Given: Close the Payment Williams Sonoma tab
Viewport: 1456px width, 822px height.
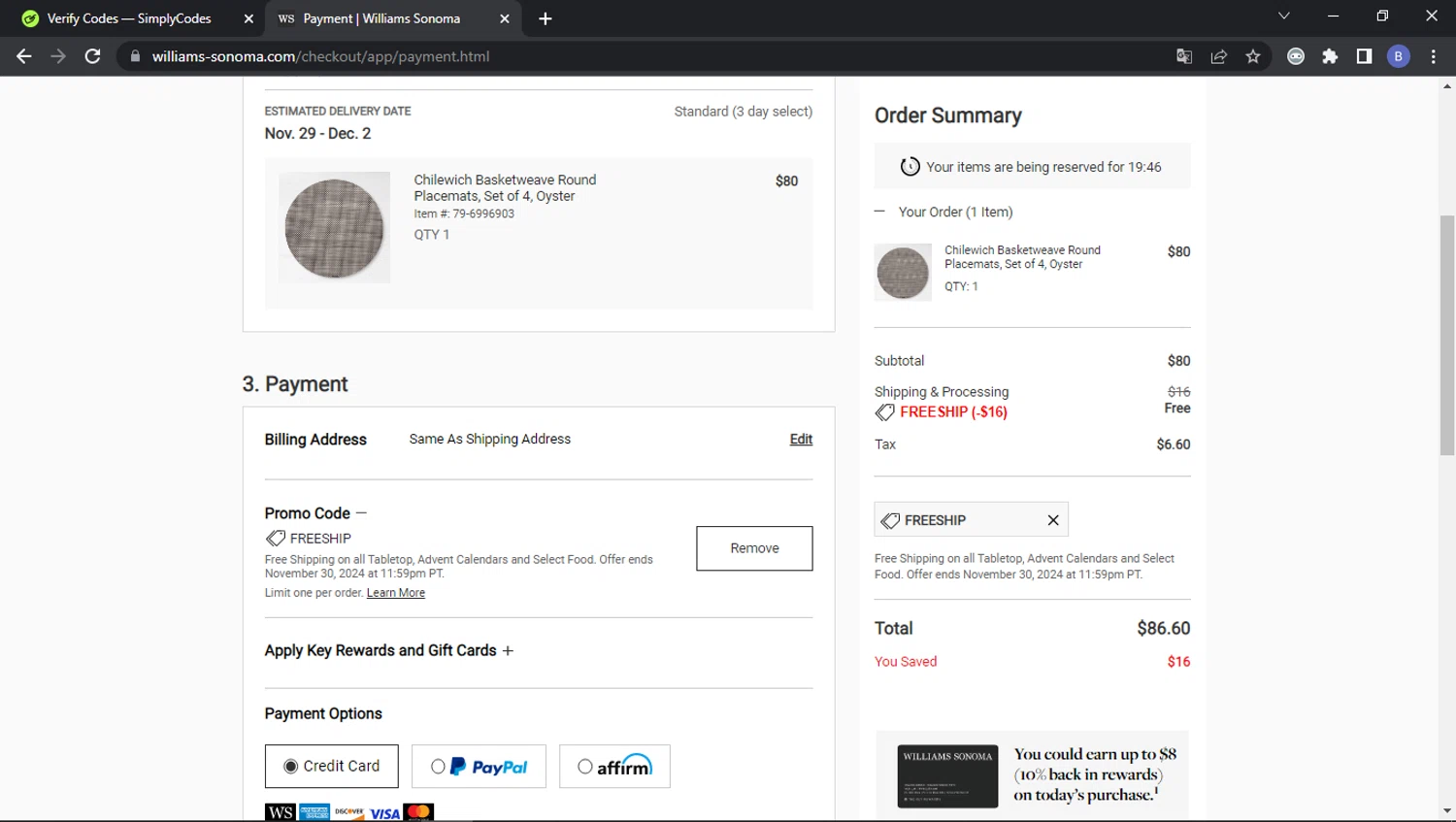Looking at the screenshot, I should [505, 18].
